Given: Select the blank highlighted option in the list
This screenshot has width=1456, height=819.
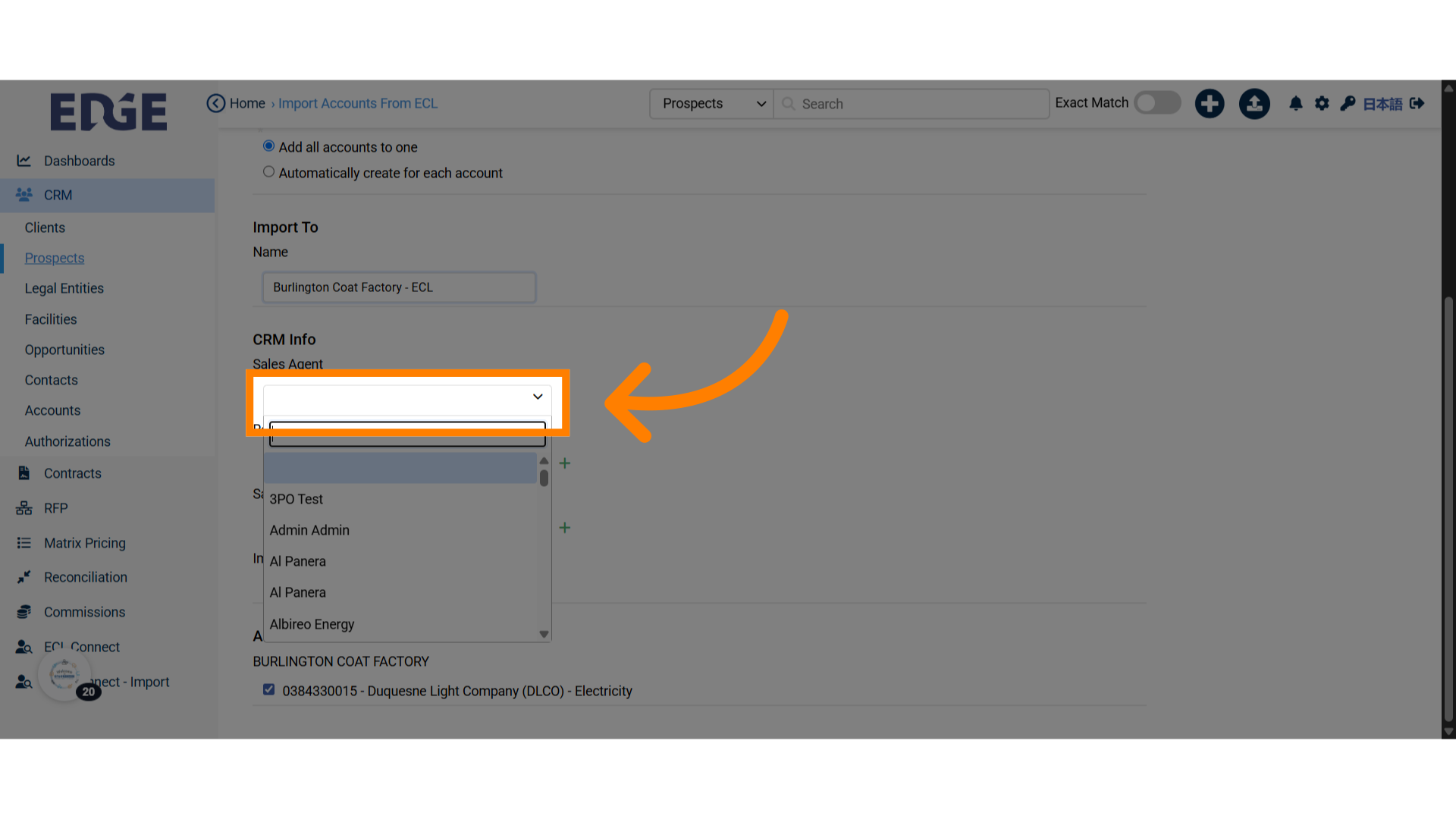Looking at the screenshot, I should 400,468.
